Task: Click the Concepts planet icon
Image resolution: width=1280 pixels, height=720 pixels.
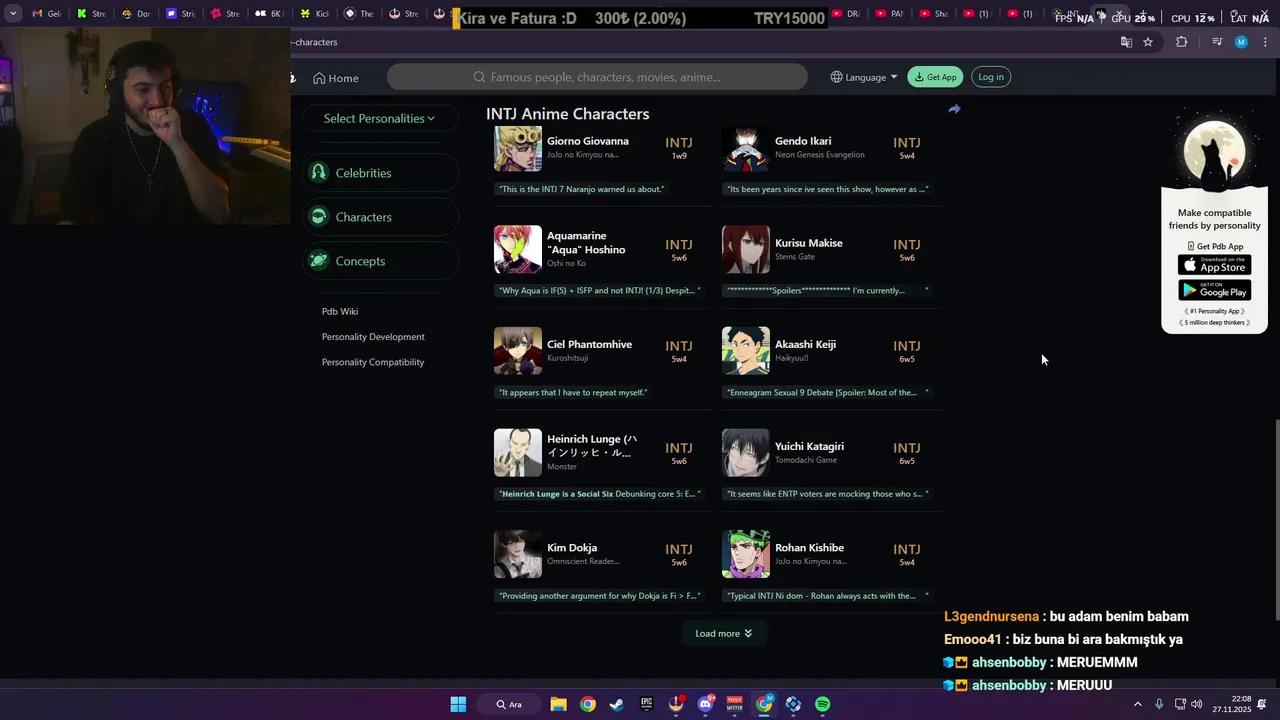Action: click(x=319, y=261)
